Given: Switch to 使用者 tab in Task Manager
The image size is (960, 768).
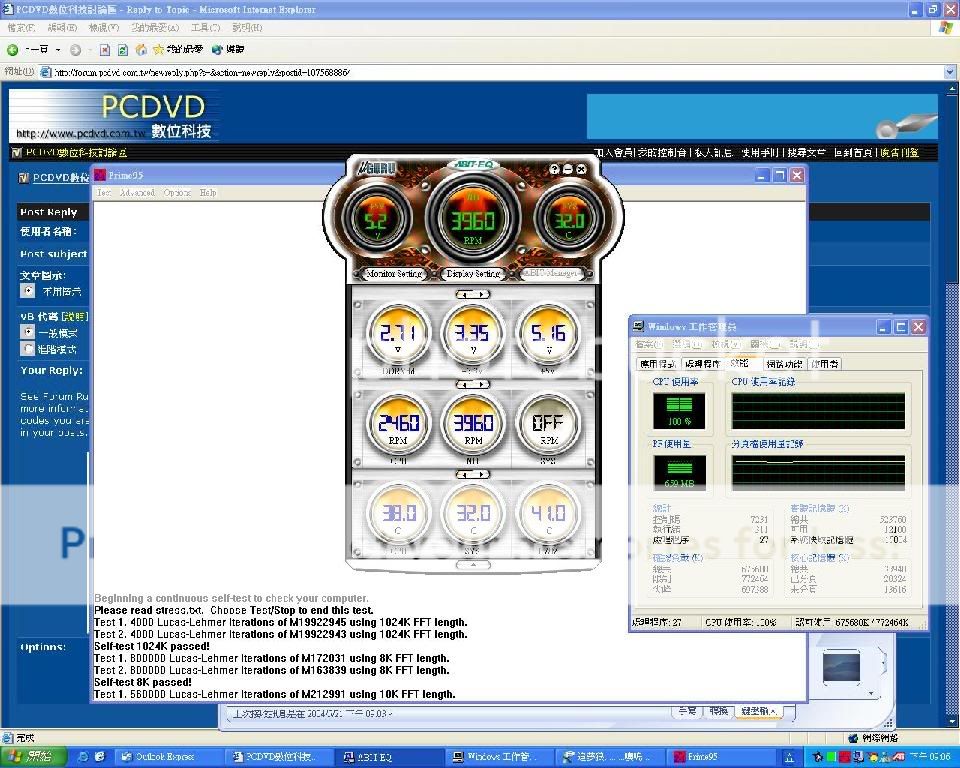Looking at the screenshot, I should click(825, 364).
